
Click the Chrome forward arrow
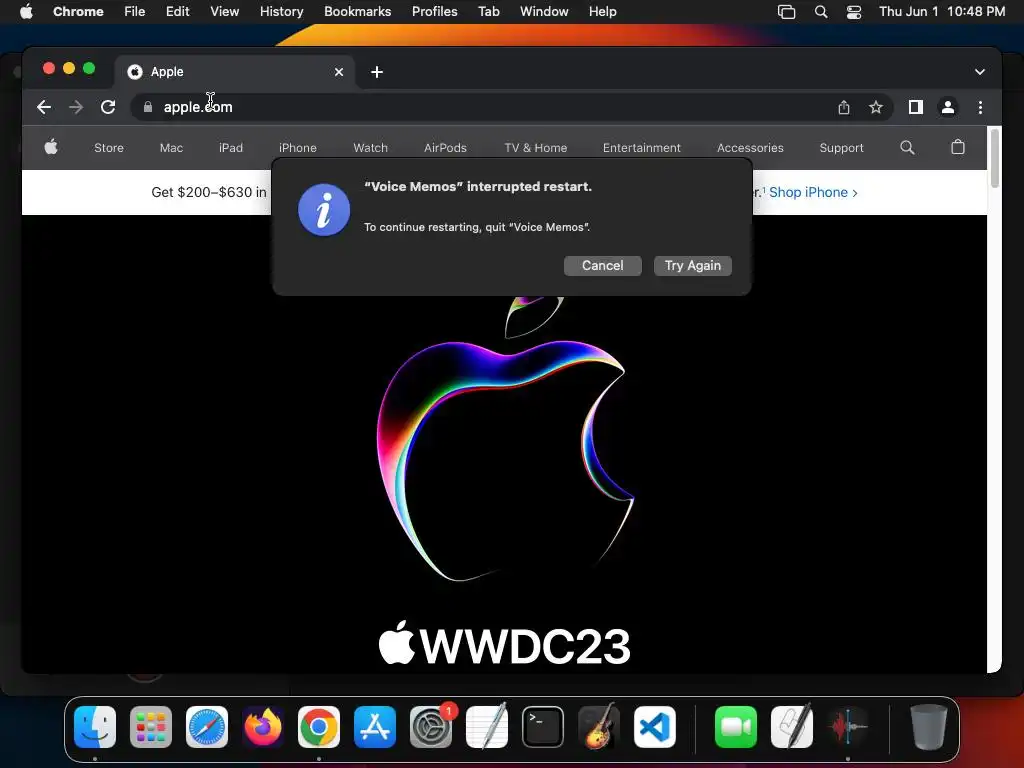click(76, 107)
